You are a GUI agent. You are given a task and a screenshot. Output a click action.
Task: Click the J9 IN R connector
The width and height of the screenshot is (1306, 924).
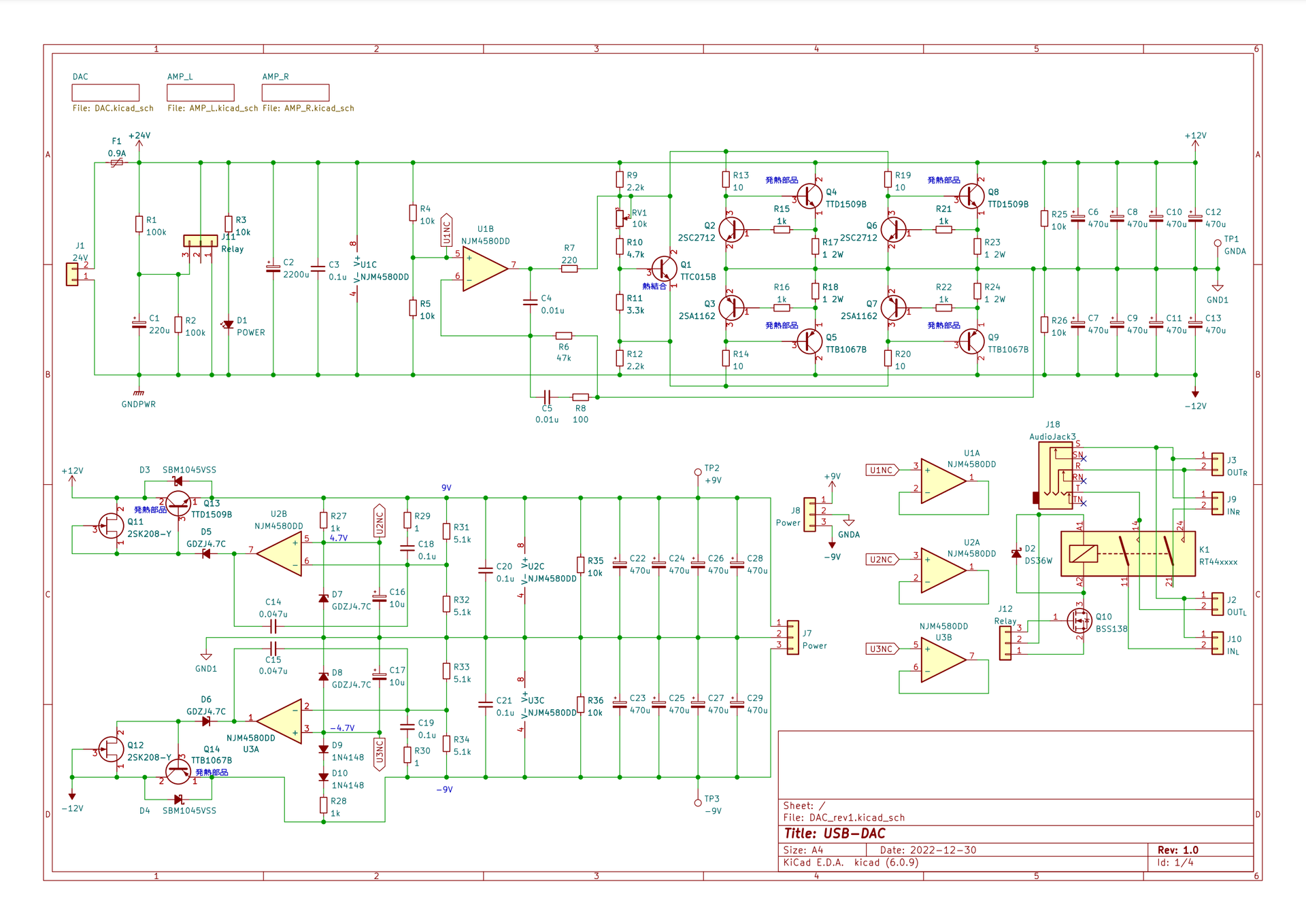(x=1218, y=503)
